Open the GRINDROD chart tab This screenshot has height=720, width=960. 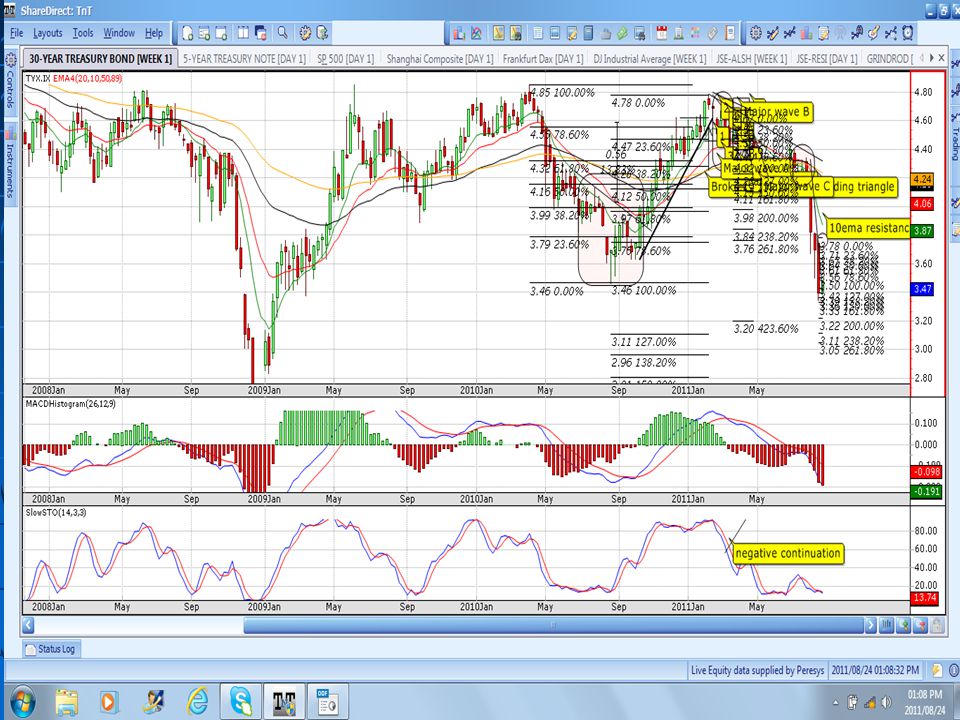[x=889, y=59]
